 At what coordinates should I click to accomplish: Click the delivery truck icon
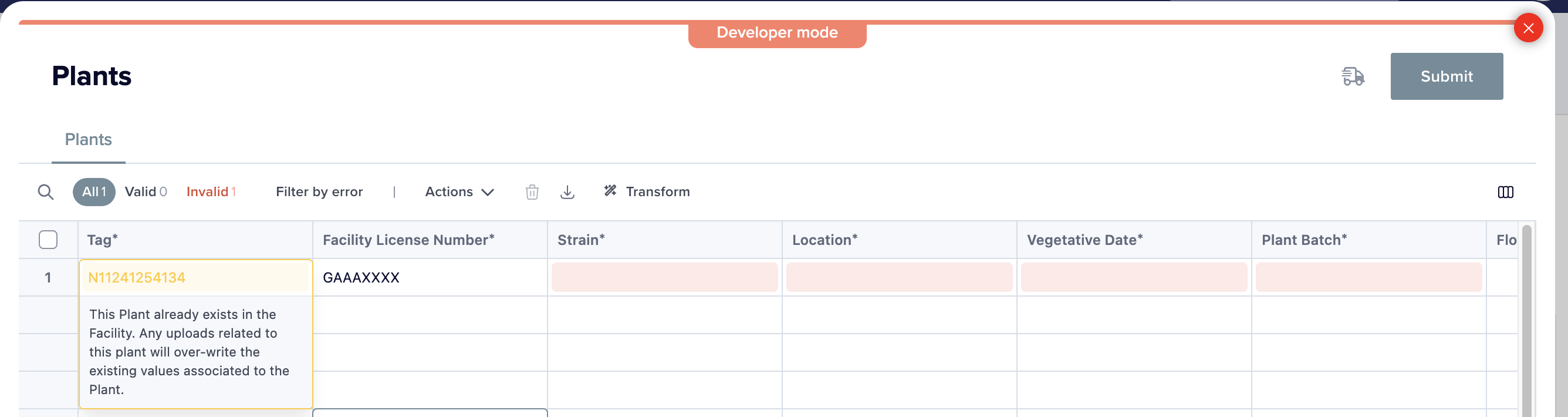tap(1353, 76)
